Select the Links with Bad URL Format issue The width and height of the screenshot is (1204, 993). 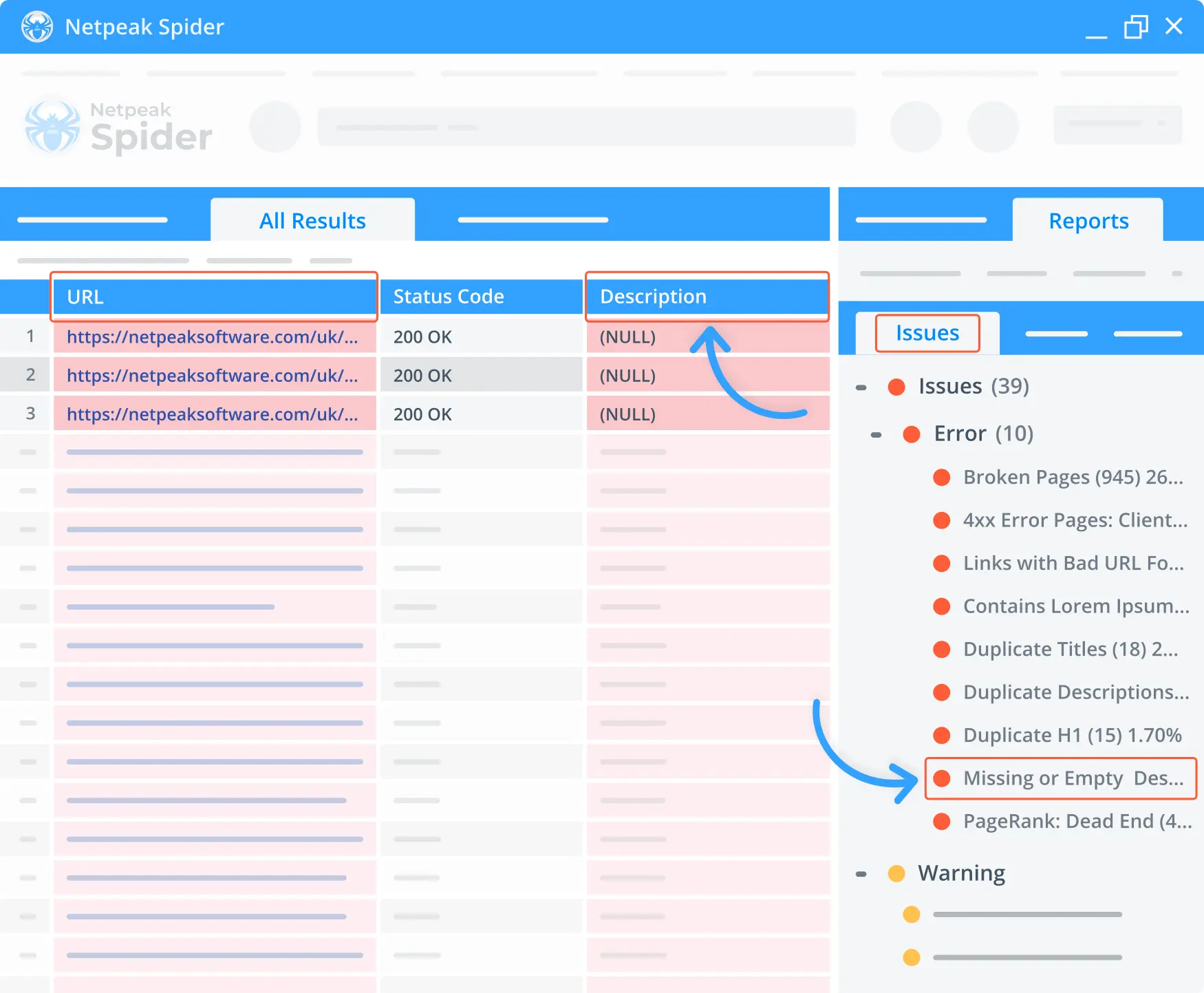tap(1073, 563)
